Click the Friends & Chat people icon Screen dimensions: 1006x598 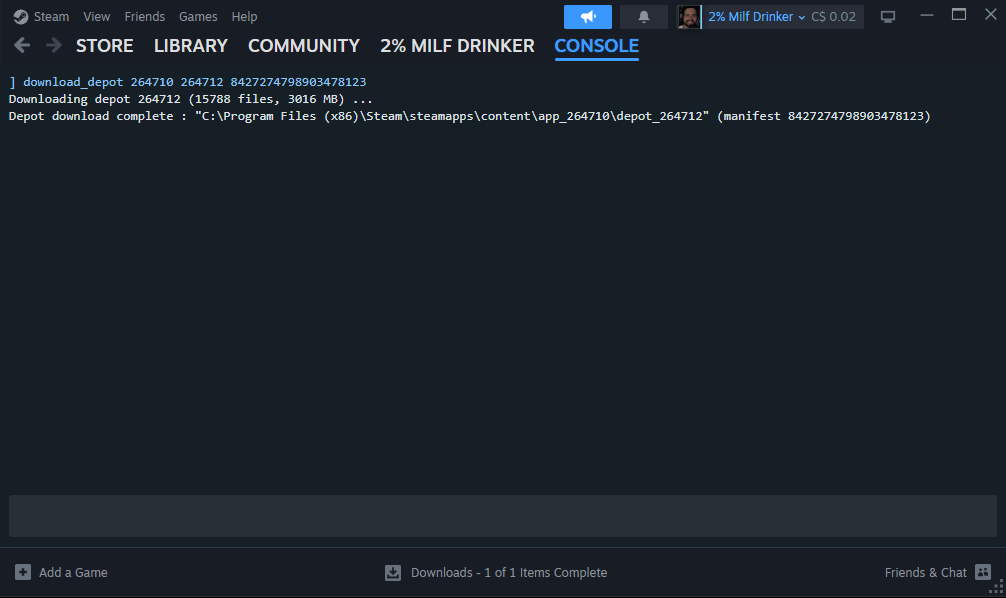pyautogui.click(x=983, y=572)
